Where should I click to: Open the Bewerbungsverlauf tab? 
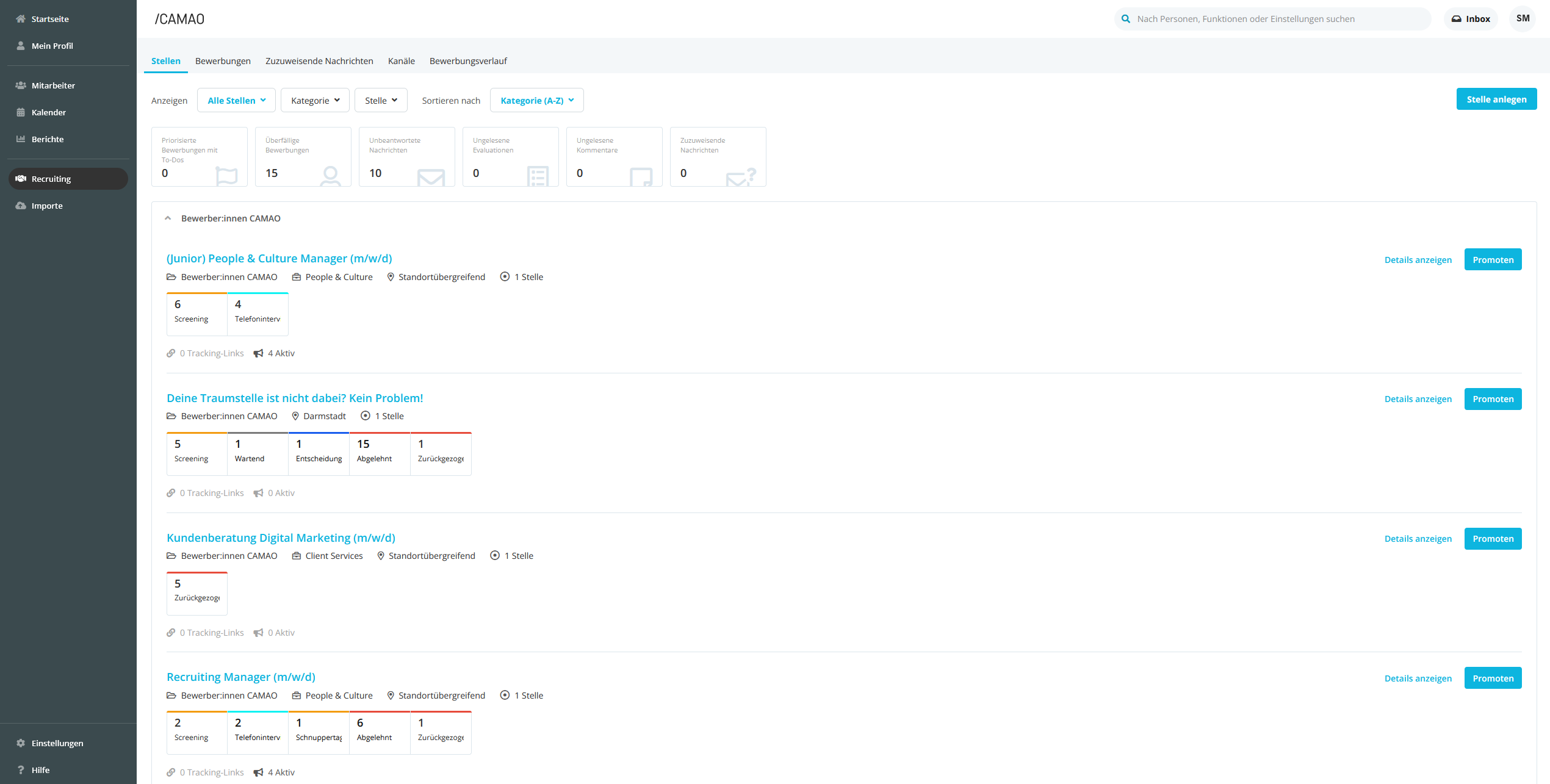(468, 61)
